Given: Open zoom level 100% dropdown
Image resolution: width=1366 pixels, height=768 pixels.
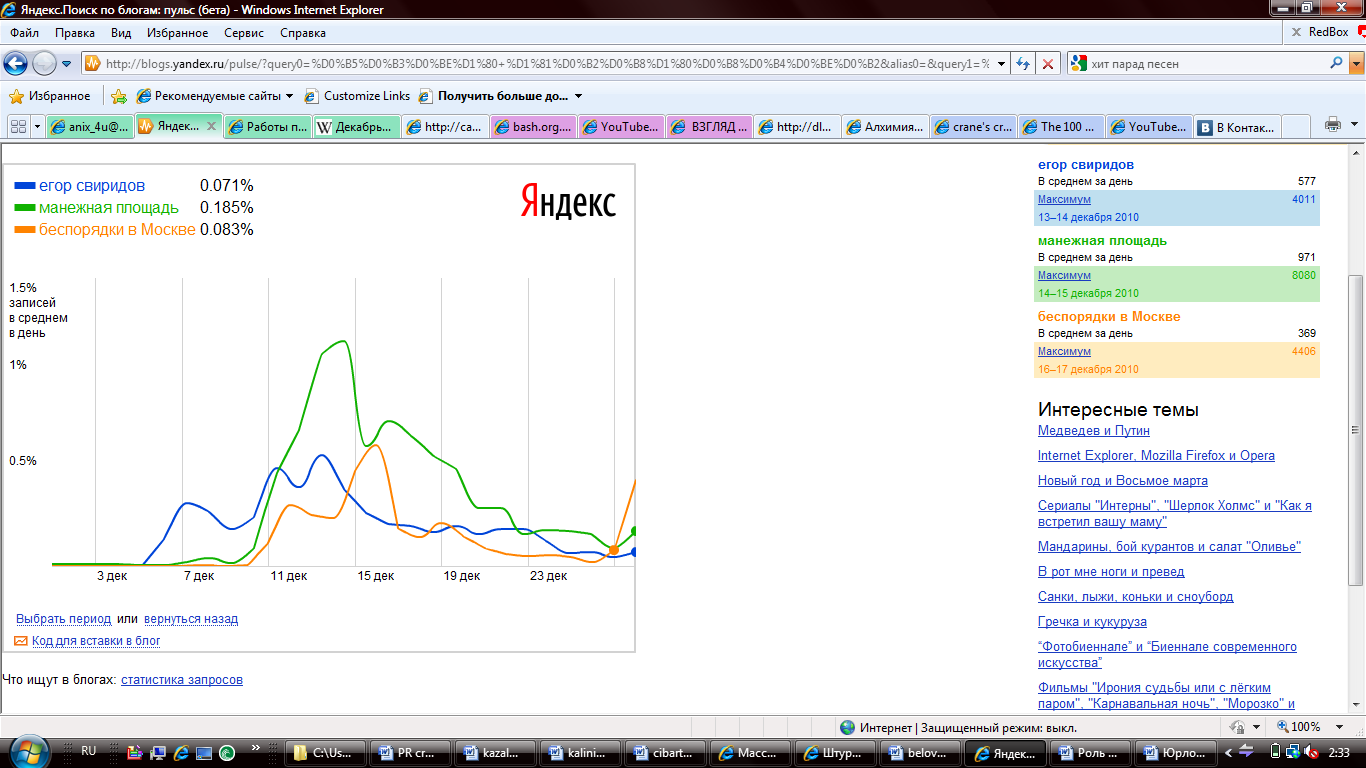Looking at the screenshot, I should [1341, 727].
